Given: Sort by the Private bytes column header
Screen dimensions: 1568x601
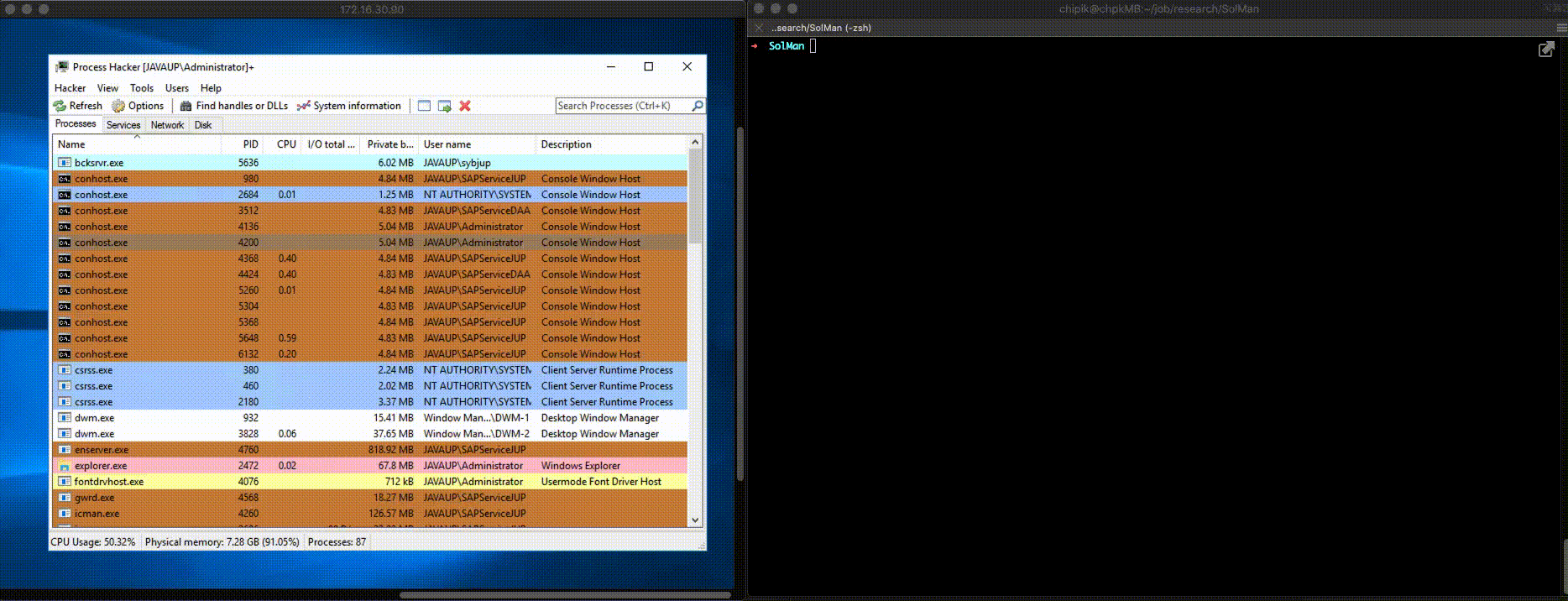Looking at the screenshot, I should (389, 144).
